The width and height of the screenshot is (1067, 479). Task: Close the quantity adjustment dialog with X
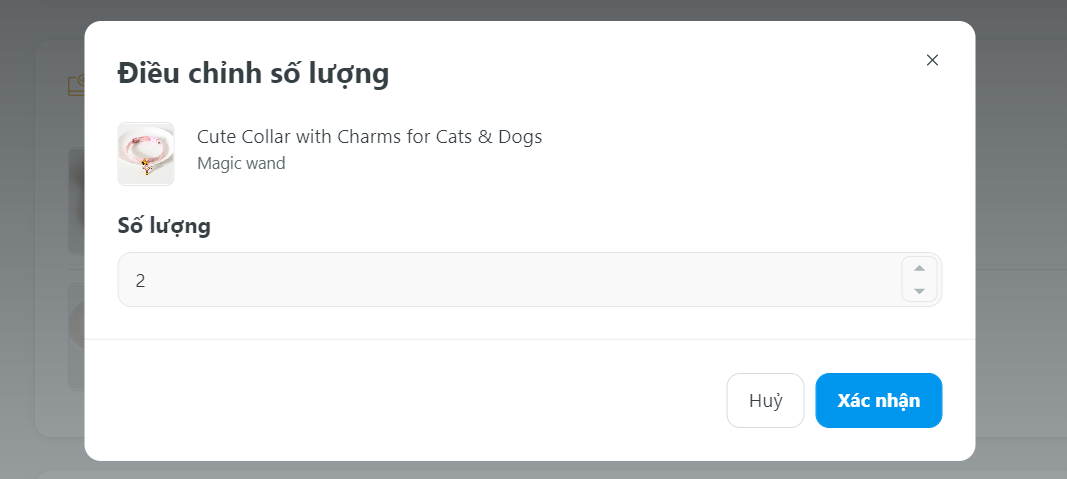(x=932, y=60)
